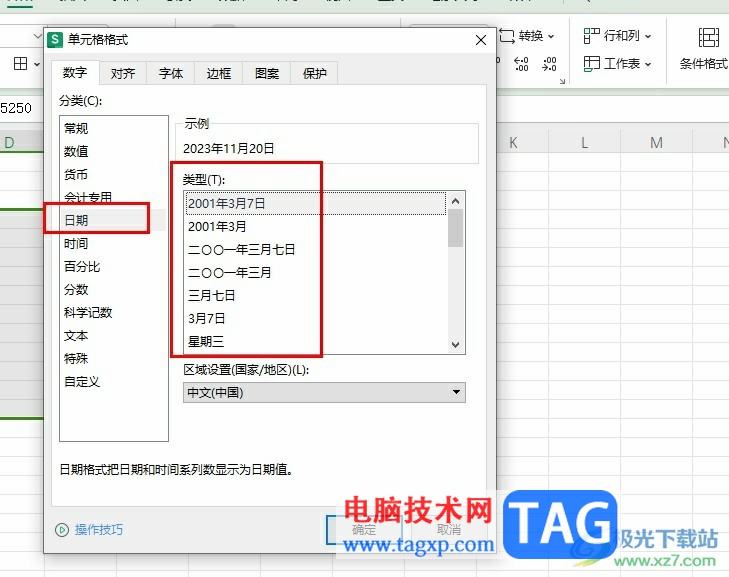Choose date type 二○○一年三月
729x577 pixels.
coord(316,272)
